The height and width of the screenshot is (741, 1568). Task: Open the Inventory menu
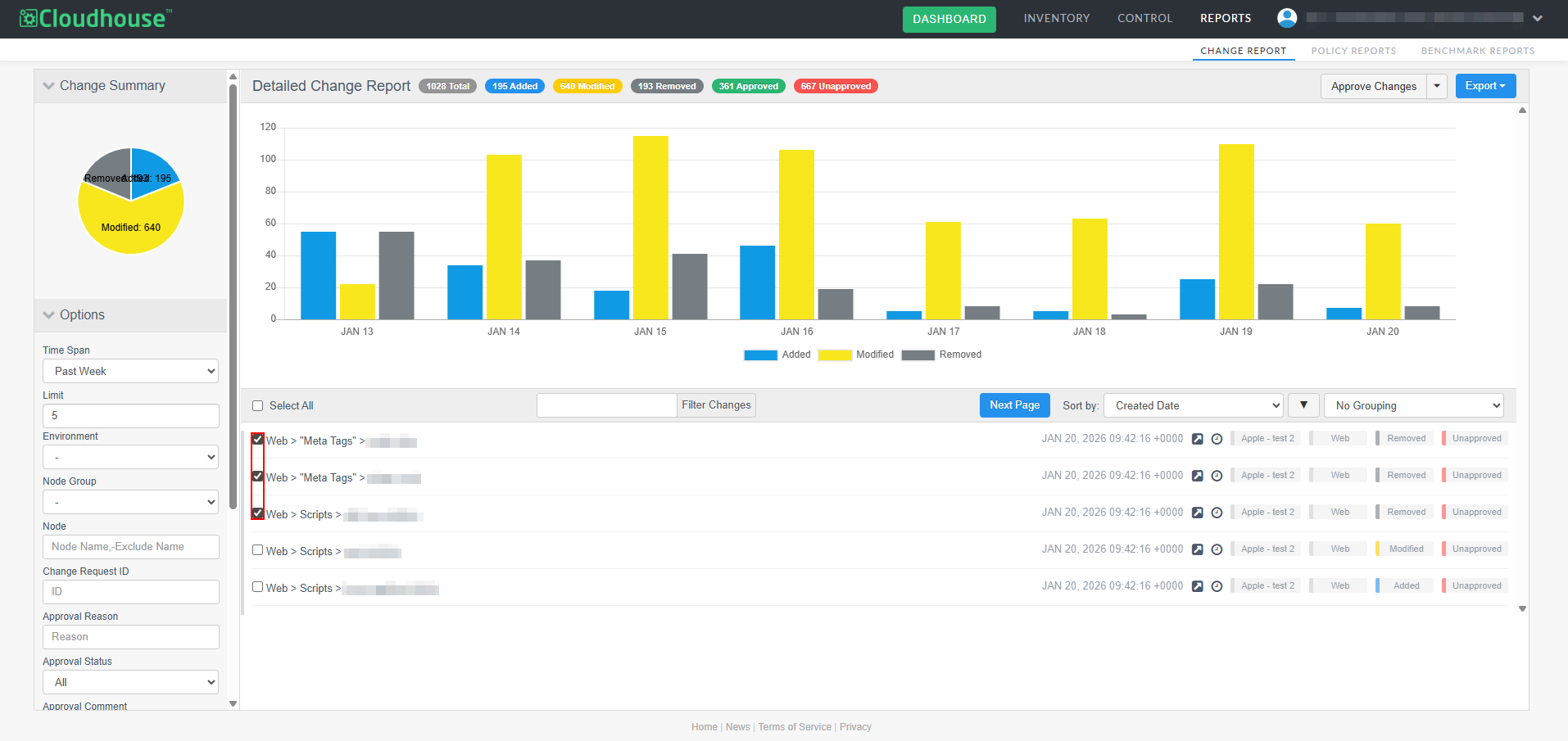click(1056, 18)
